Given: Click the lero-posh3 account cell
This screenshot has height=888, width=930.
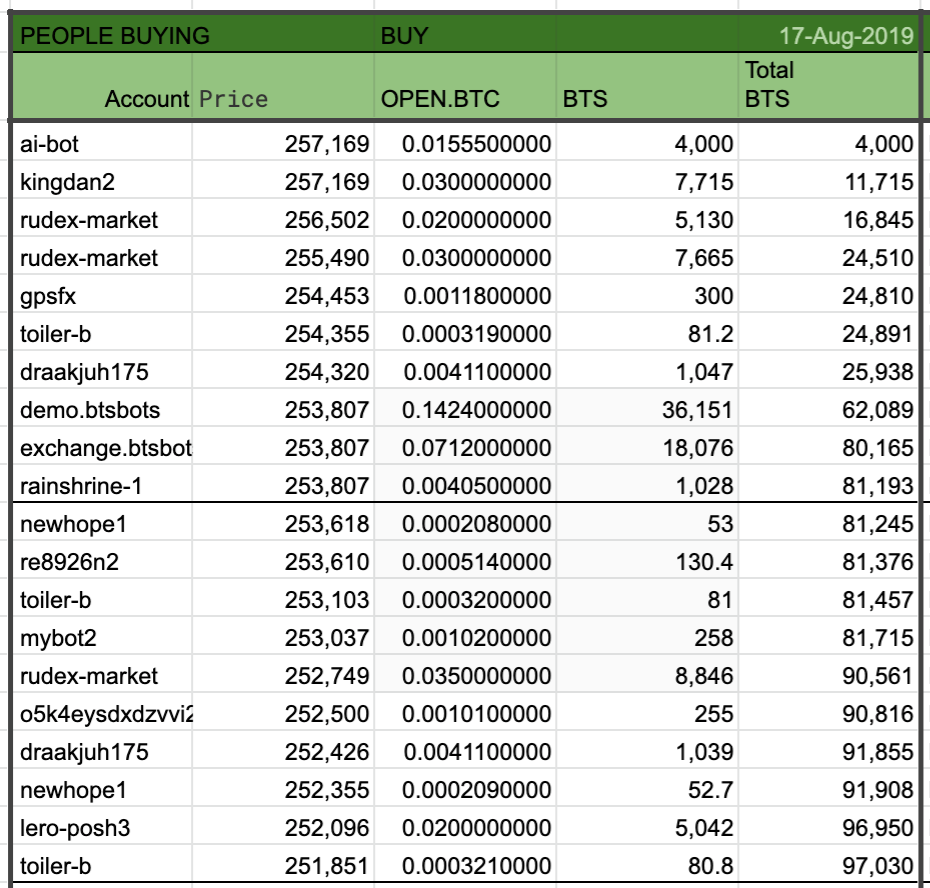Looking at the screenshot, I should tap(103, 827).
